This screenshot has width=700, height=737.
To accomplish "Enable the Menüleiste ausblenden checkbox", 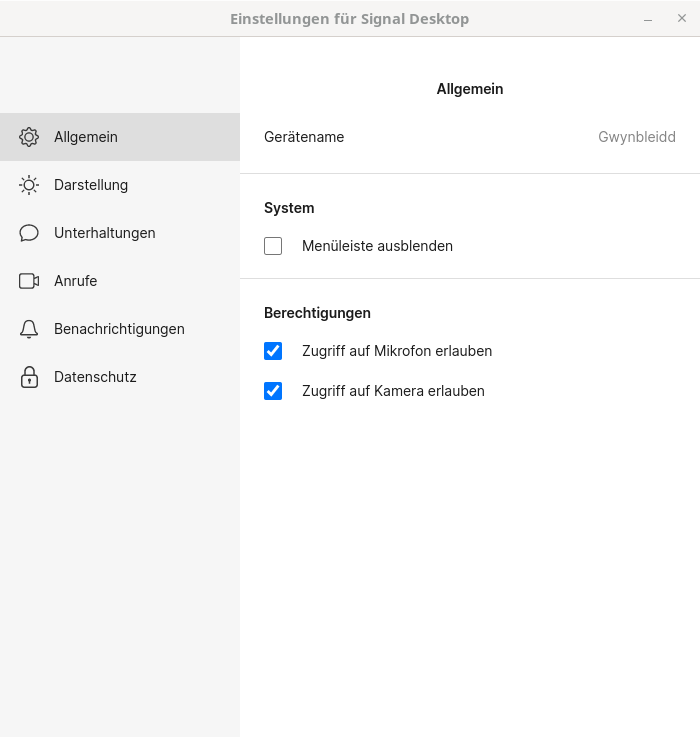I will tap(273, 246).
